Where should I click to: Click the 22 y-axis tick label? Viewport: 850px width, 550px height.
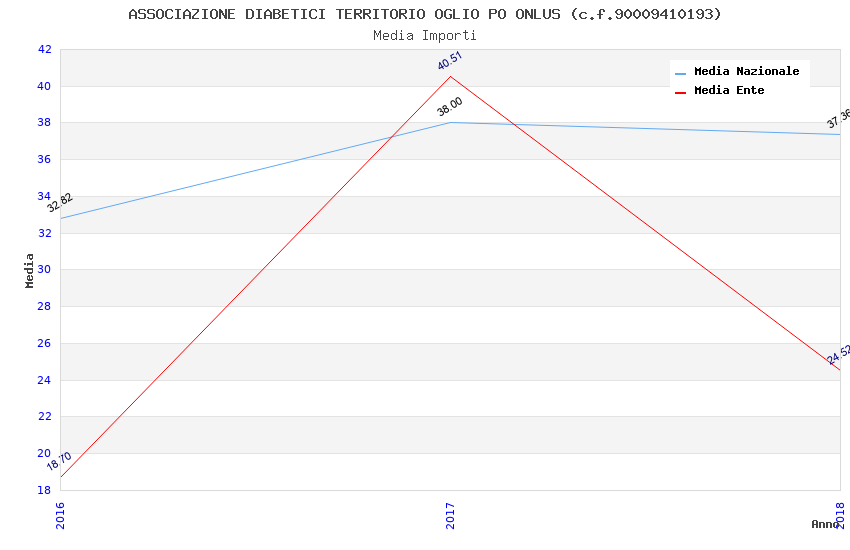[44, 416]
